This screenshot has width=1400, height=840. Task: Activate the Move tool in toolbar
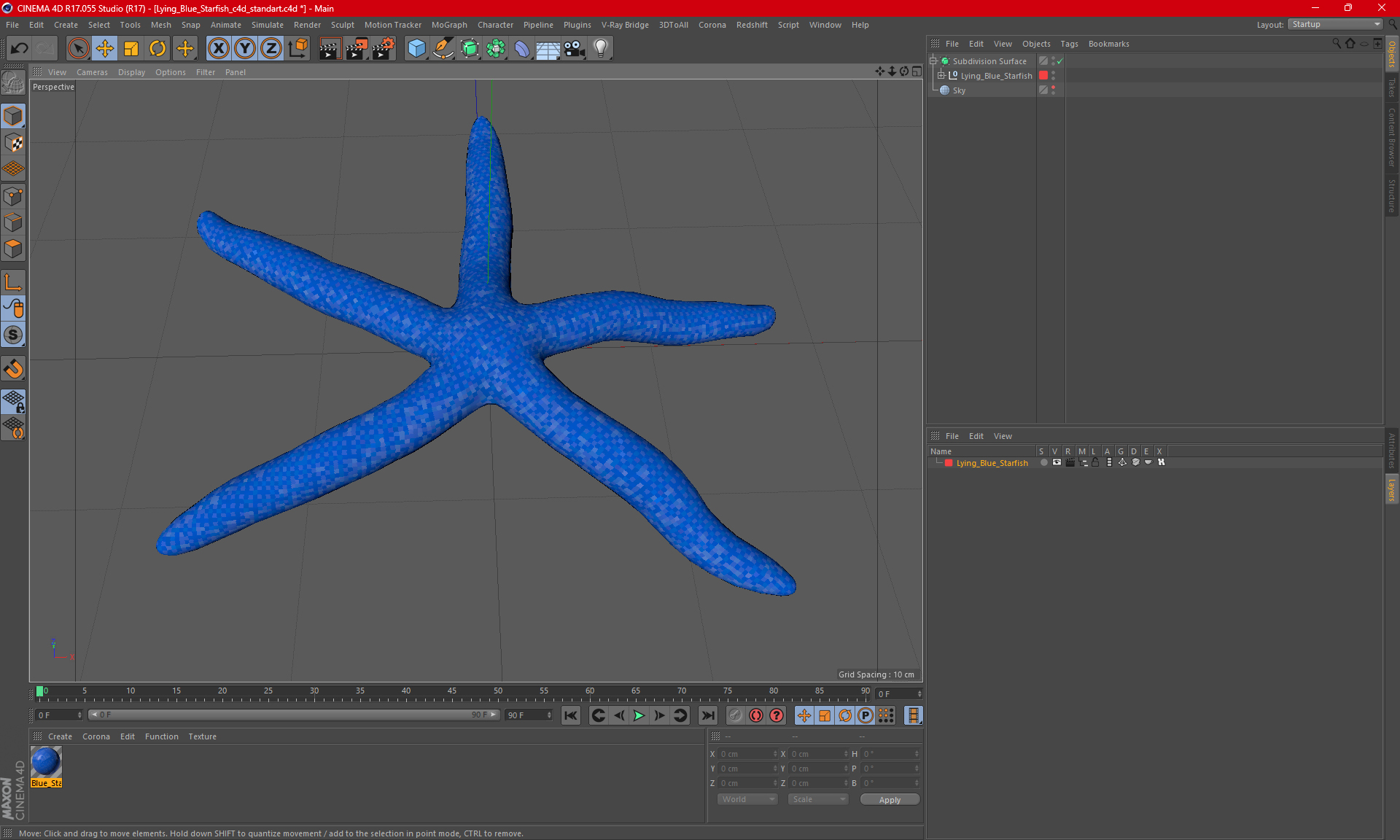105,49
